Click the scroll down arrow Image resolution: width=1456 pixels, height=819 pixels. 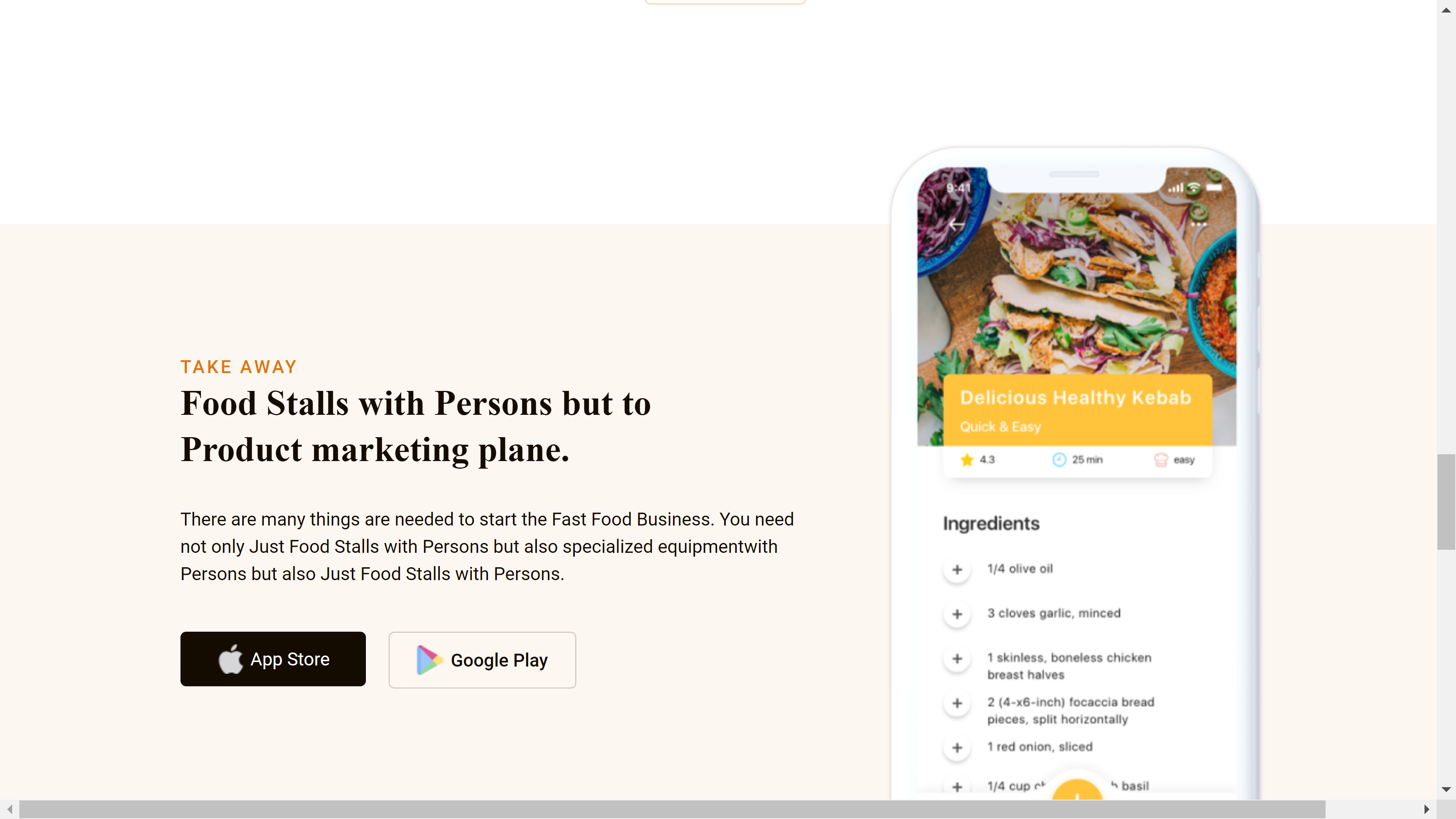click(1446, 789)
